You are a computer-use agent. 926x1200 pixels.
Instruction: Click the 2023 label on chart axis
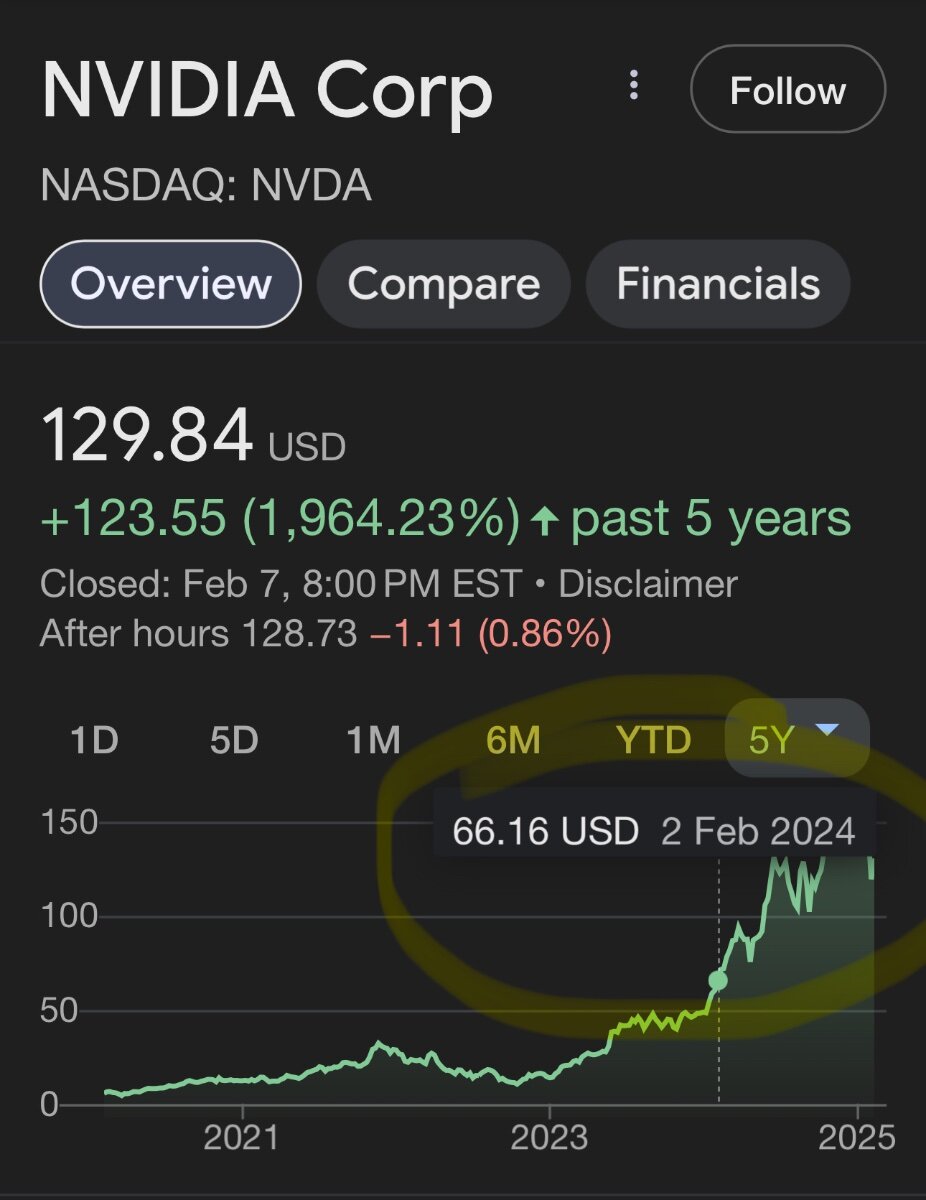coord(549,1138)
